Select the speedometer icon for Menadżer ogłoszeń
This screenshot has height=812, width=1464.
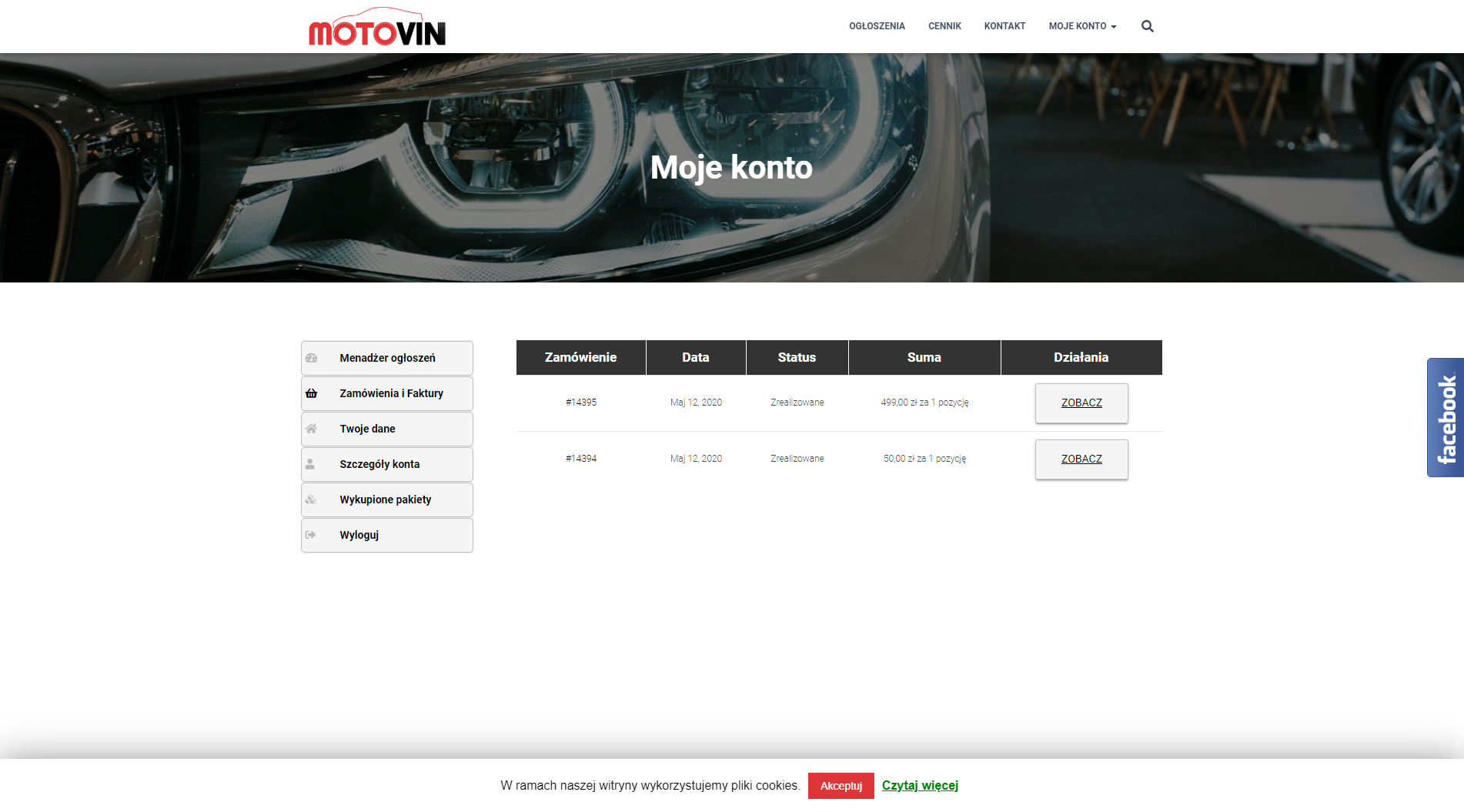point(311,357)
